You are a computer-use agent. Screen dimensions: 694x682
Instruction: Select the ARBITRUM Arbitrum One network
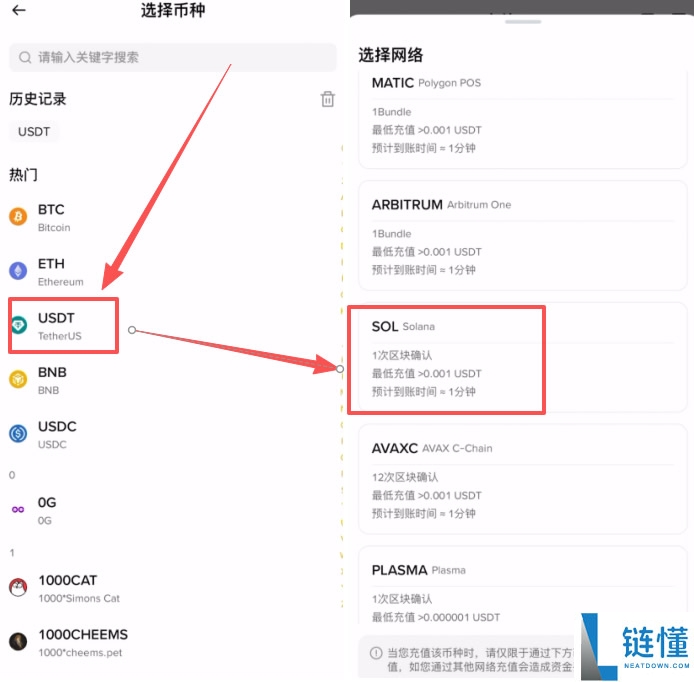[523, 235]
